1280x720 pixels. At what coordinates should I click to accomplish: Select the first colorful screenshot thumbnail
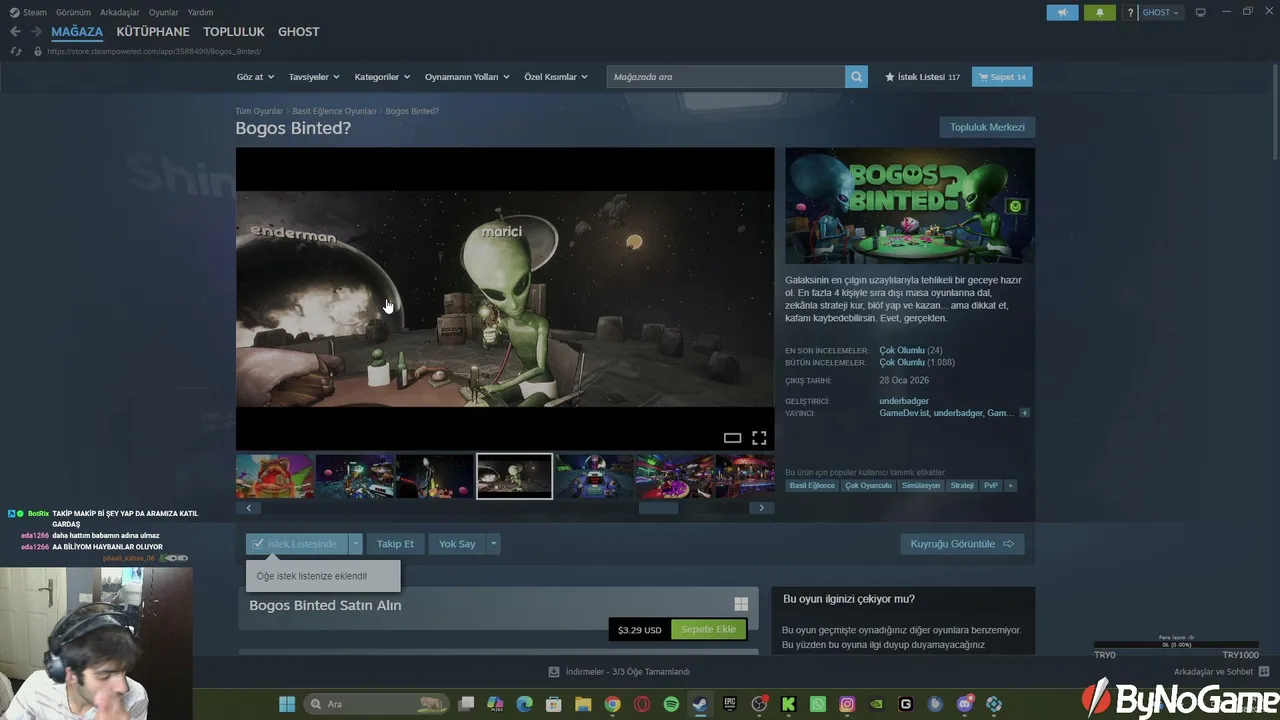[x=275, y=476]
